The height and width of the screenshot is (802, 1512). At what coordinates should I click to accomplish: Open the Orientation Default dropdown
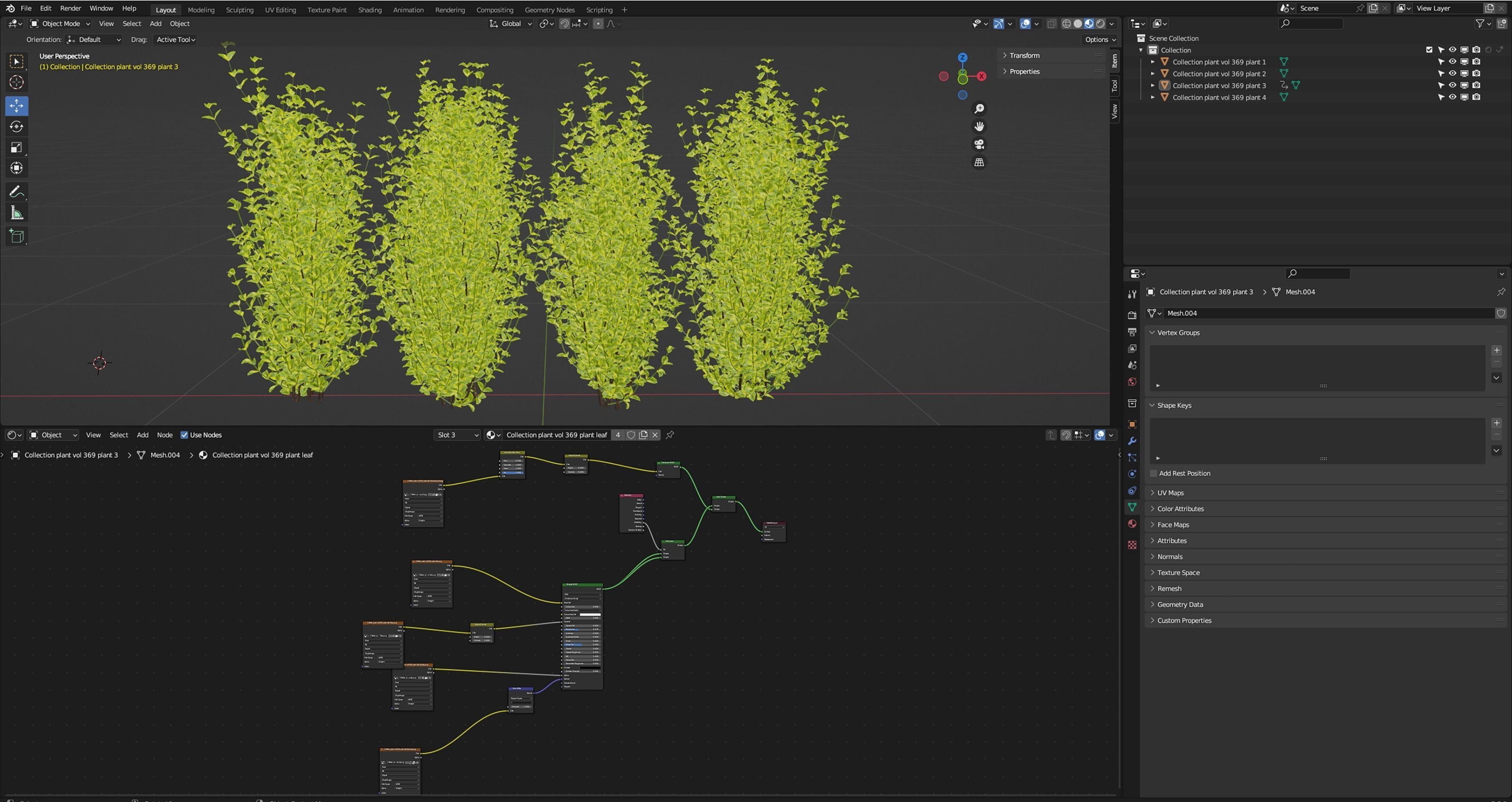tap(94, 39)
